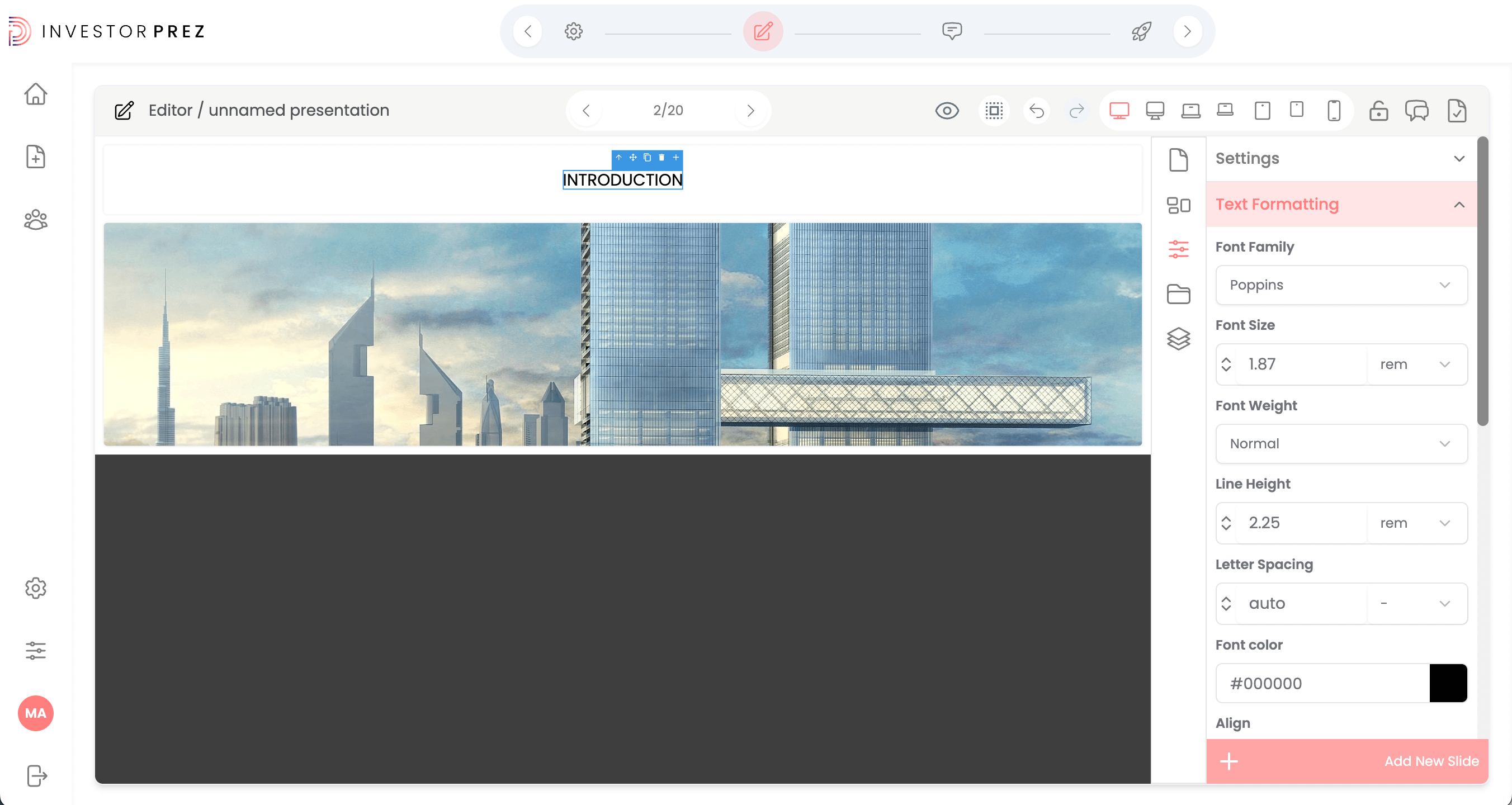Open the team members icon in sidebar
Viewport: 1512px width, 805px height.
coord(36,220)
